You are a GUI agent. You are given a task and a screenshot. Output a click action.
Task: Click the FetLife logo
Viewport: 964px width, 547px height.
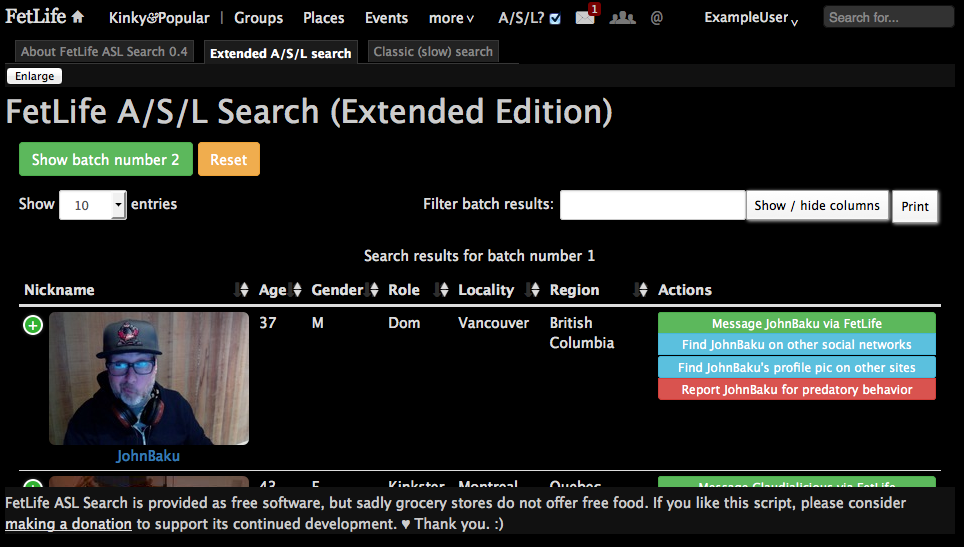[36, 16]
